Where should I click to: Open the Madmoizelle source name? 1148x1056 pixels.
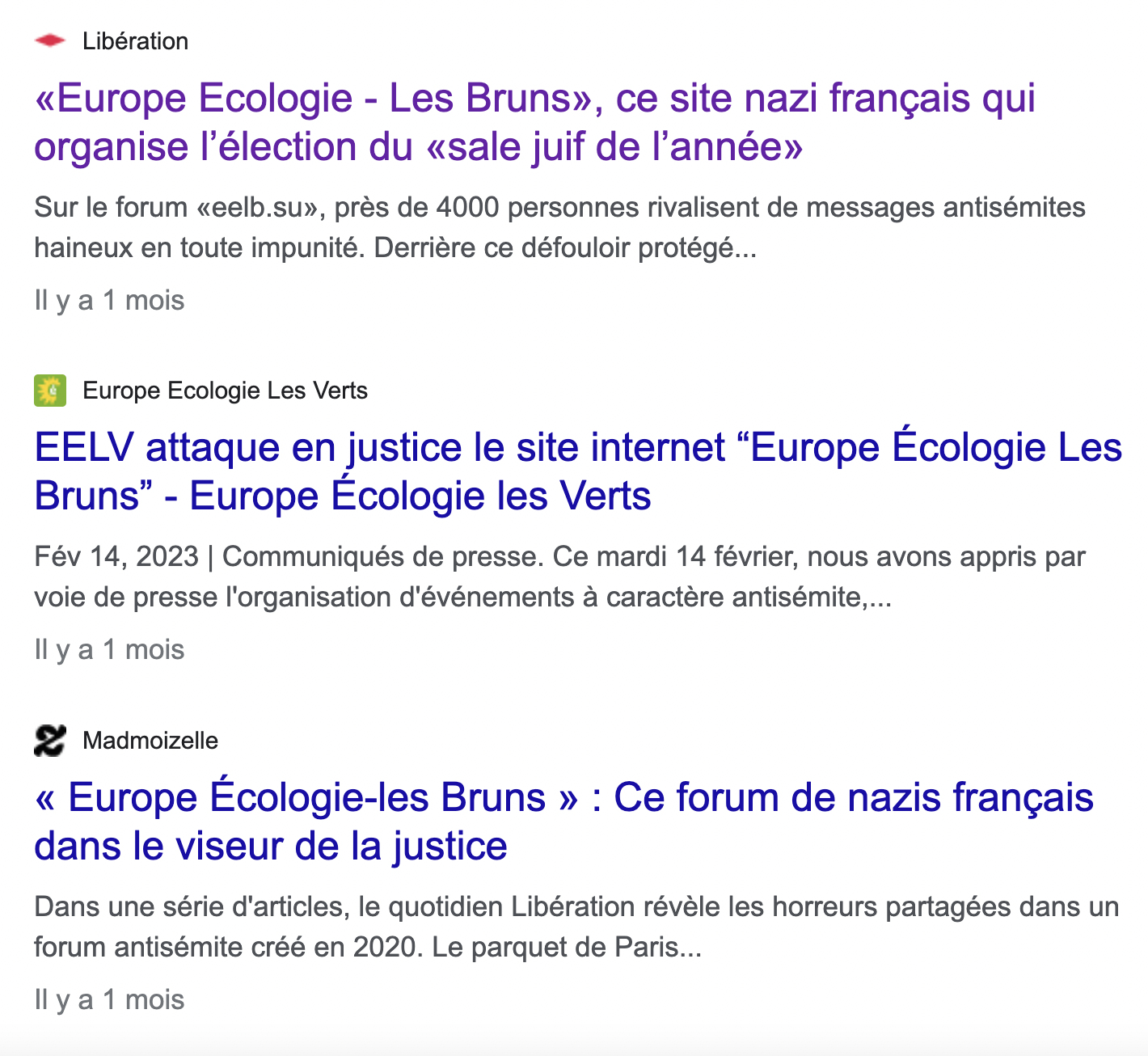click(150, 741)
